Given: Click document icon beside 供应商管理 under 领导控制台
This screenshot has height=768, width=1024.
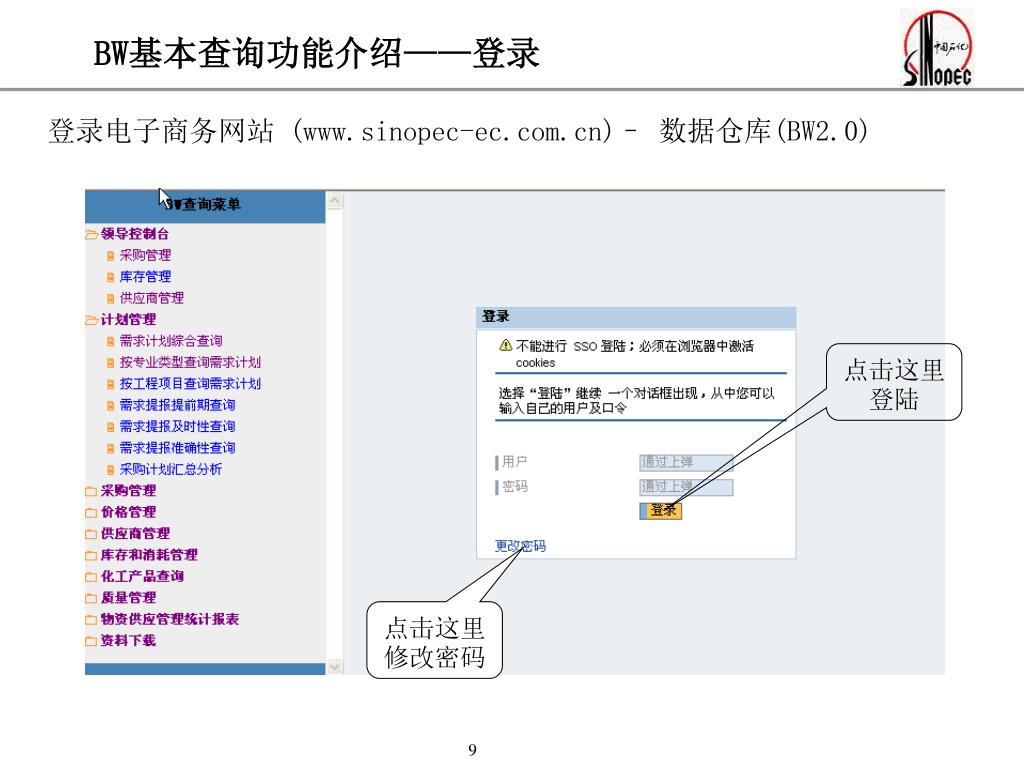Looking at the screenshot, I should tap(111, 298).
